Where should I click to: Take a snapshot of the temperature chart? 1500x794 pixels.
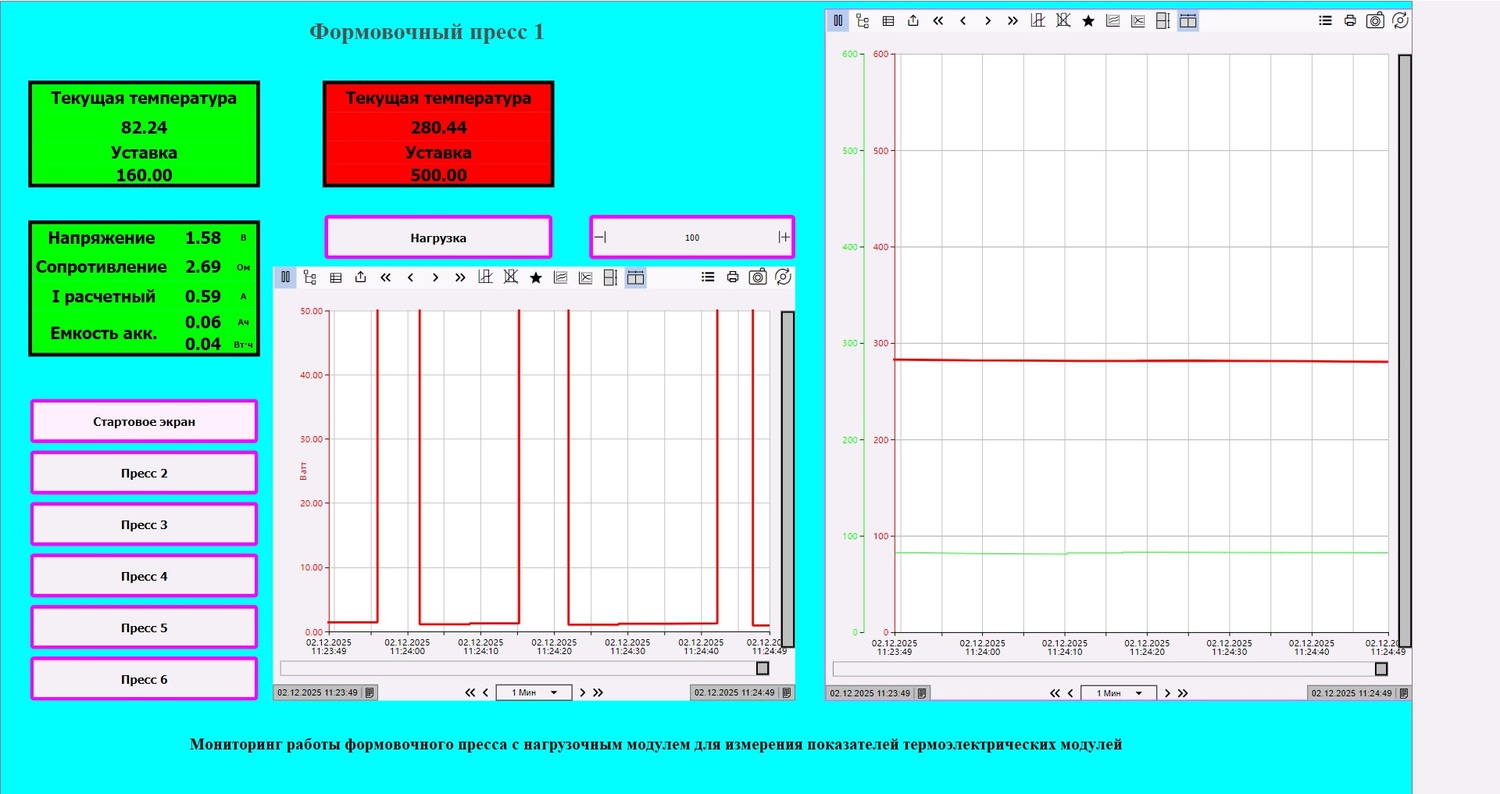(1375, 20)
